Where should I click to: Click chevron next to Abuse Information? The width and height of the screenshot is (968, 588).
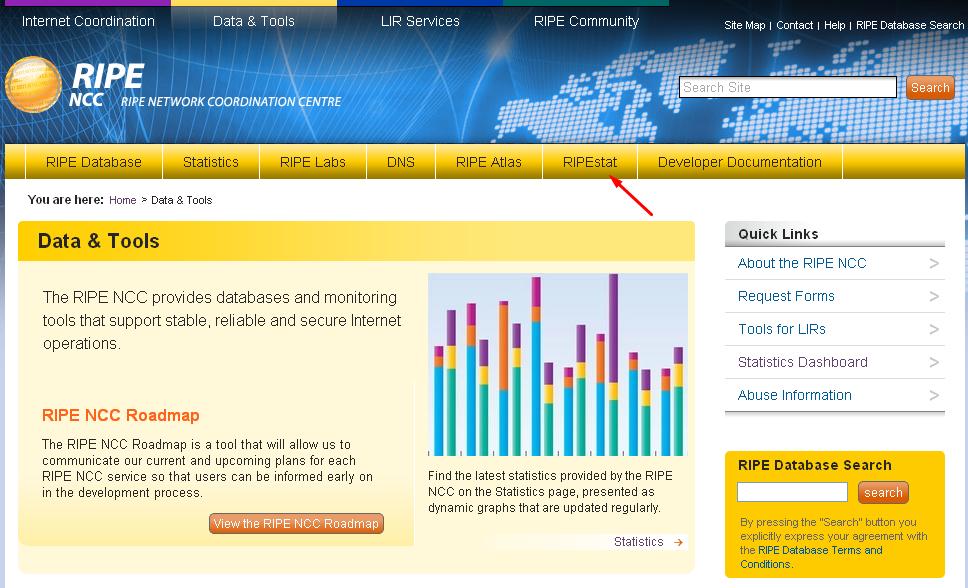click(934, 395)
